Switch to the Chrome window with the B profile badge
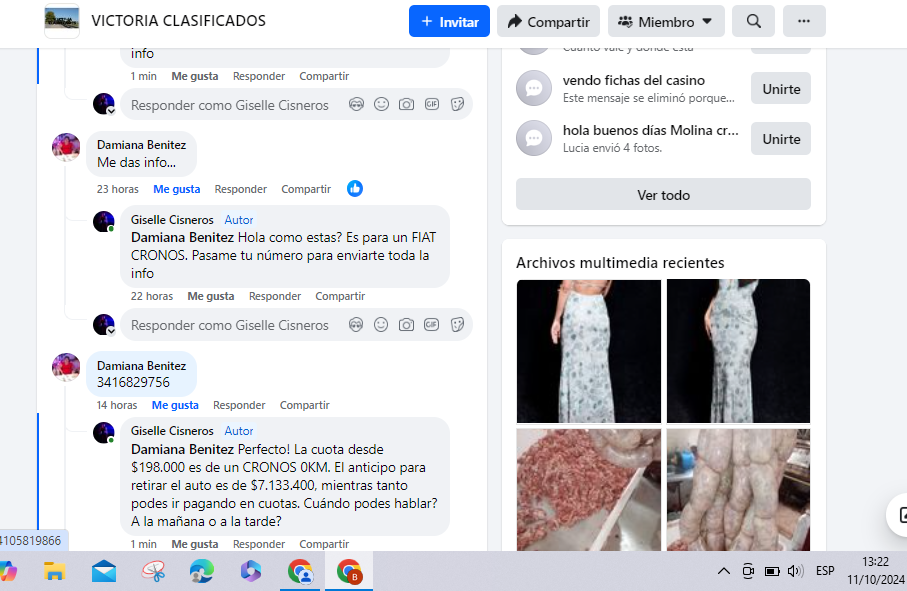Screen dimensions: 907x591 (x=349, y=571)
